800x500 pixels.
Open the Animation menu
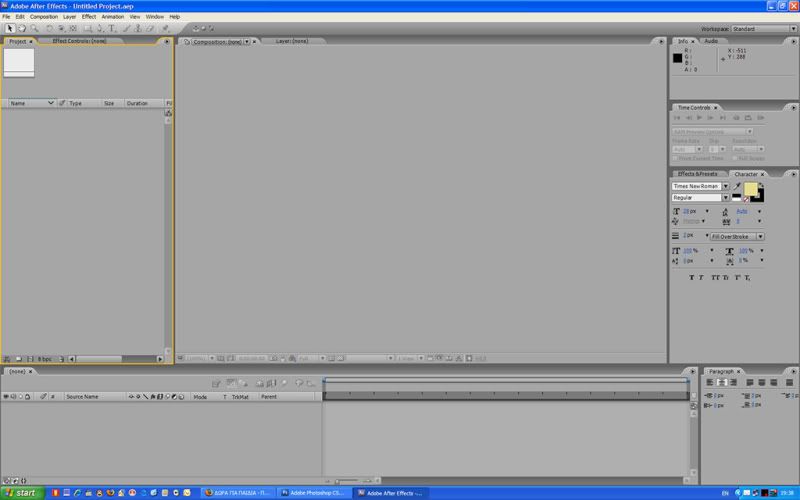tap(113, 17)
